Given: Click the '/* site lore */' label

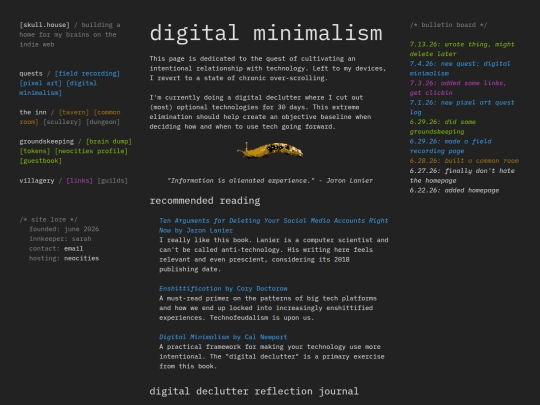Looking at the screenshot, I should click(x=49, y=219).
